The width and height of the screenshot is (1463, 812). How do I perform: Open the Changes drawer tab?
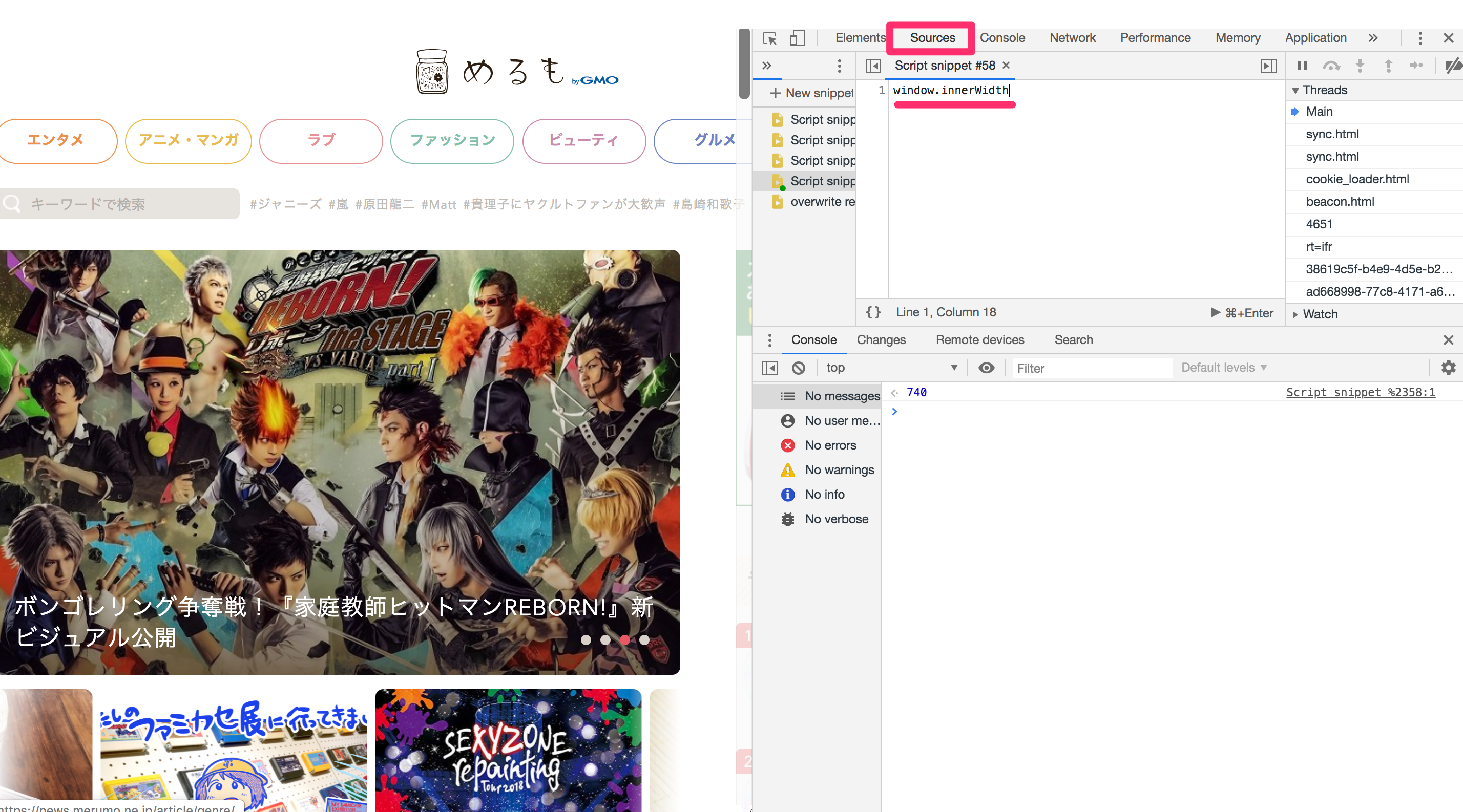pyautogui.click(x=881, y=340)
